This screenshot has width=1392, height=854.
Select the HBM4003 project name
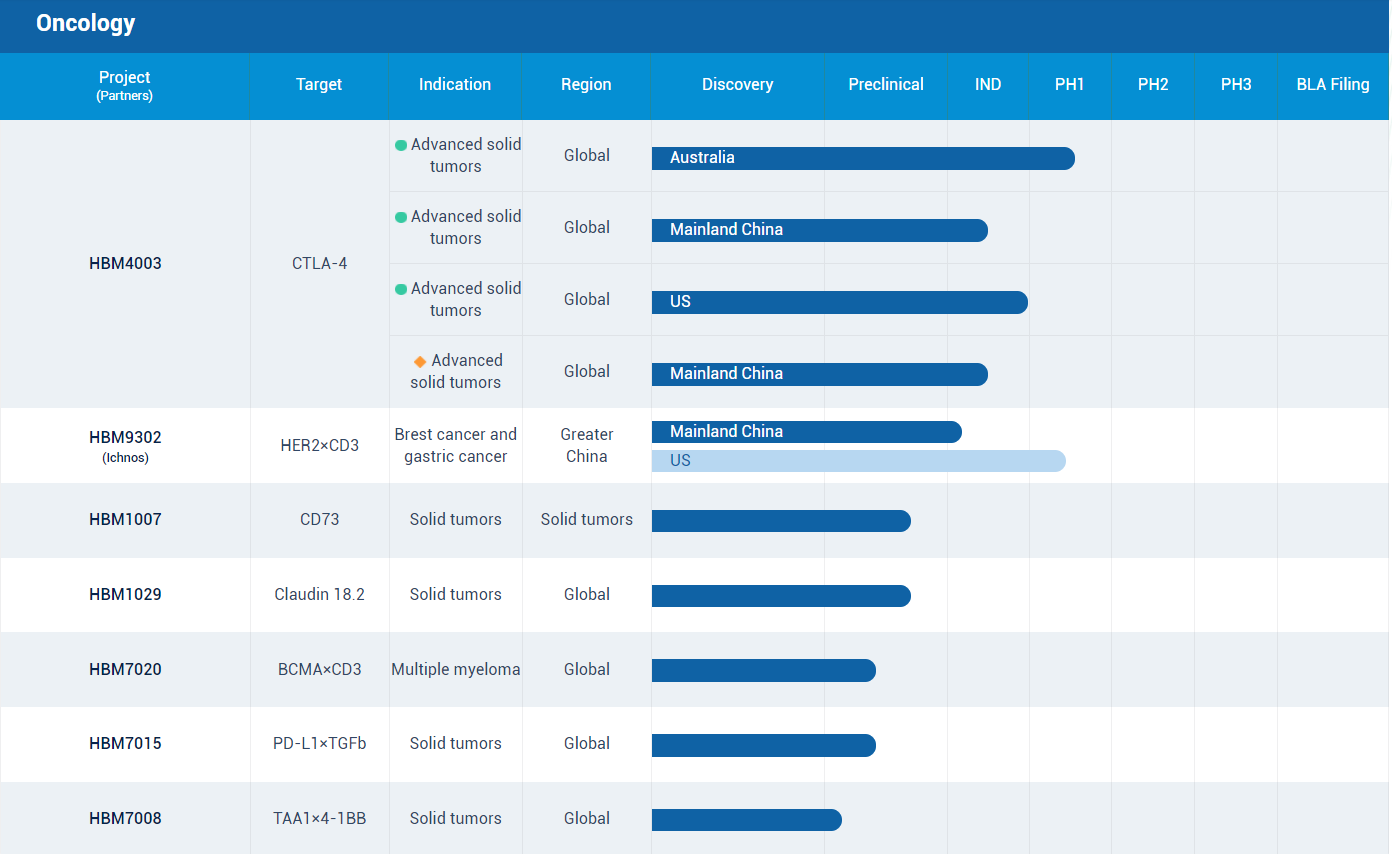point(125,264)
